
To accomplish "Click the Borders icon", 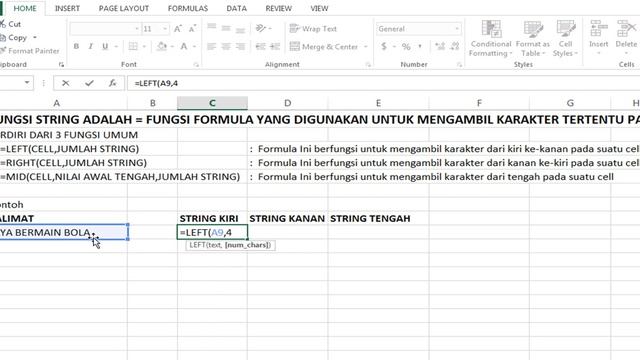I will pyautogui.click(x=133, y=47).
